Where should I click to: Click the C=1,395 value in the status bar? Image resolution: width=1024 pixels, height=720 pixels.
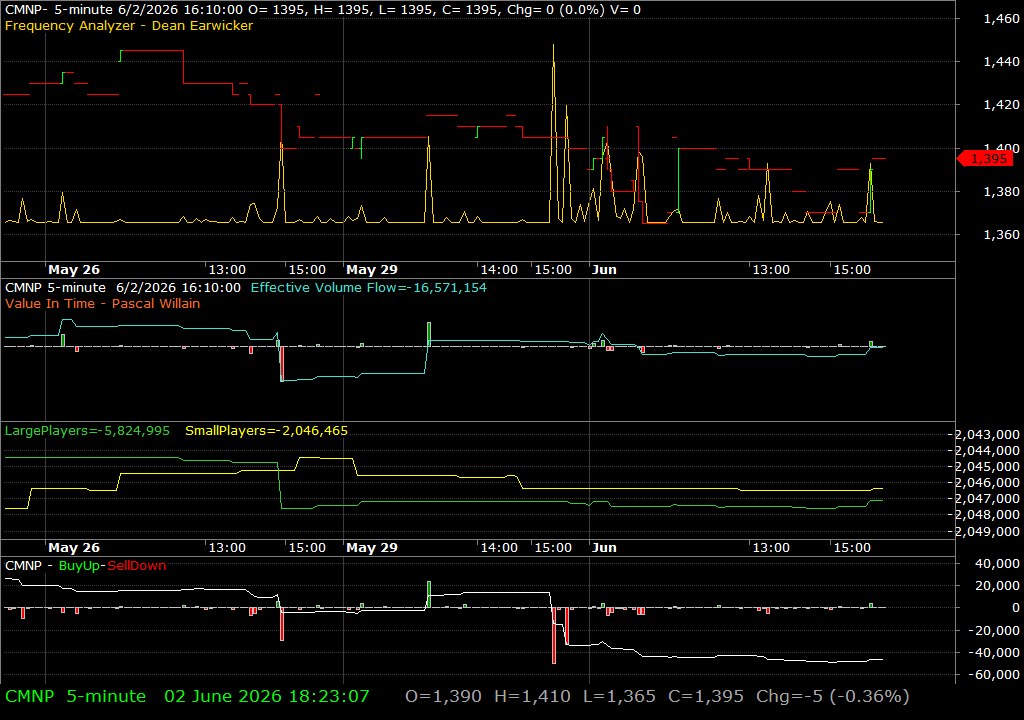coord(705,696)
